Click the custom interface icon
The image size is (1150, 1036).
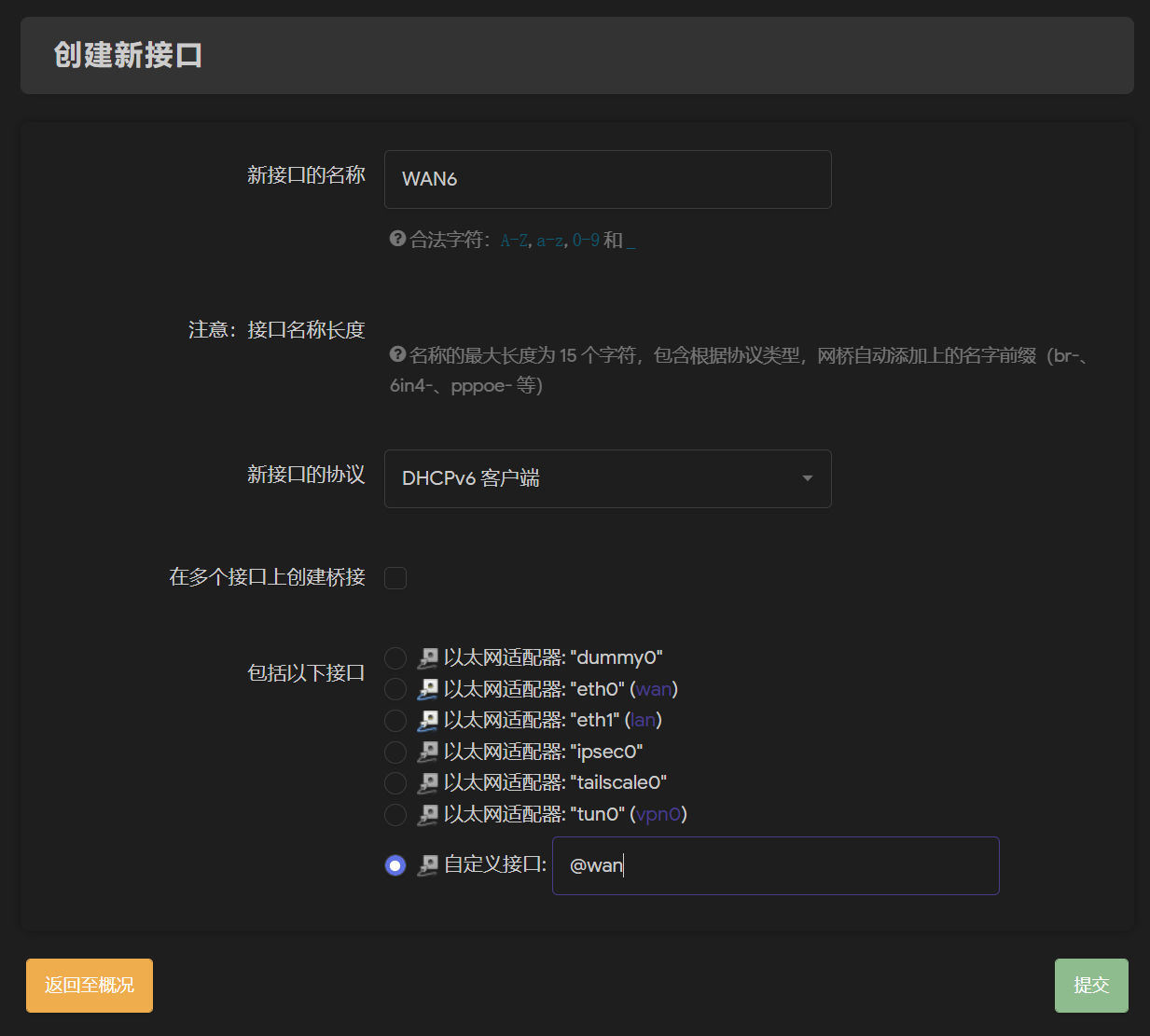tap(428, 865)
